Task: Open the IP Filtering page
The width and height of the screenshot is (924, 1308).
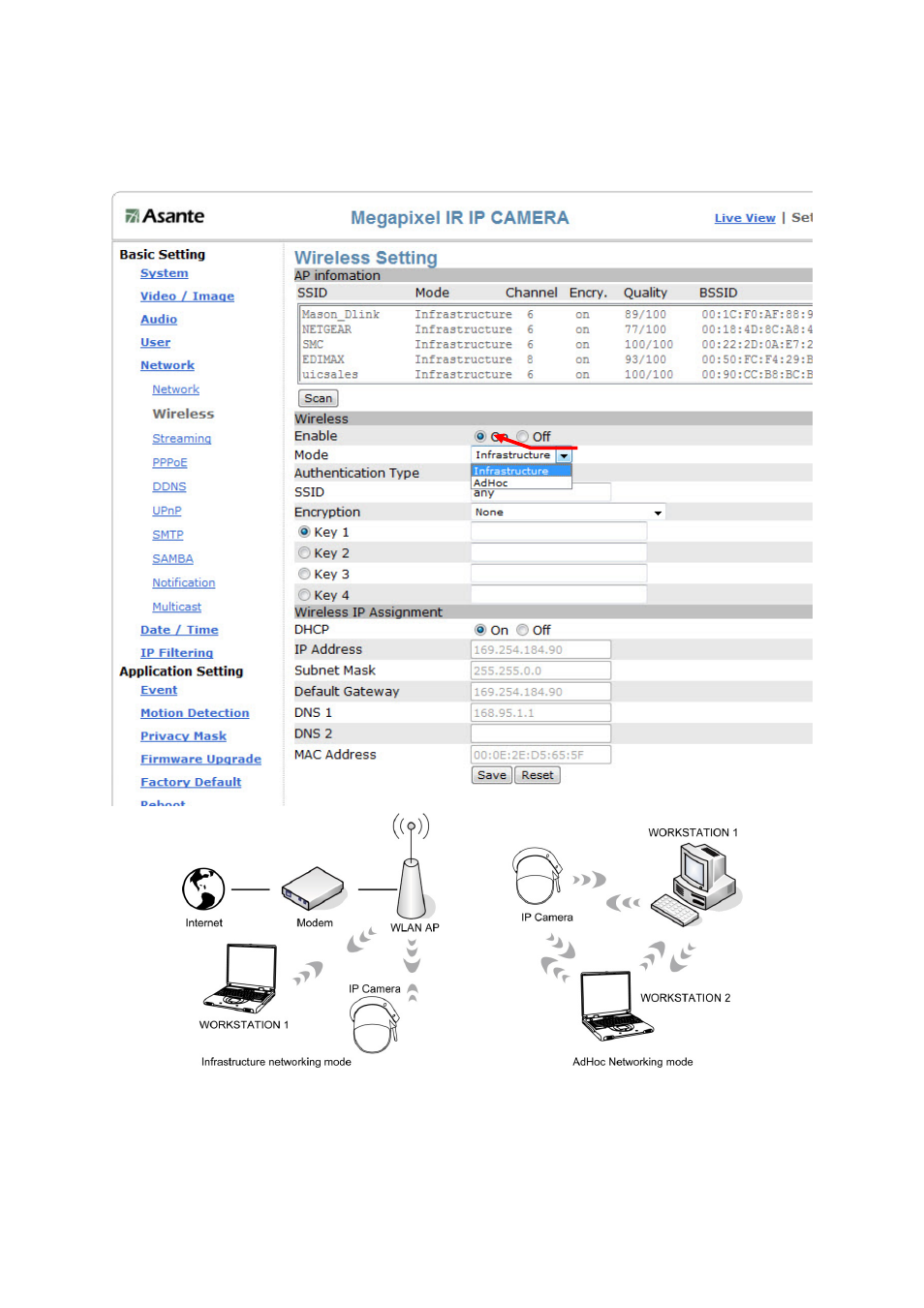Action: click(x=176, y=653)
